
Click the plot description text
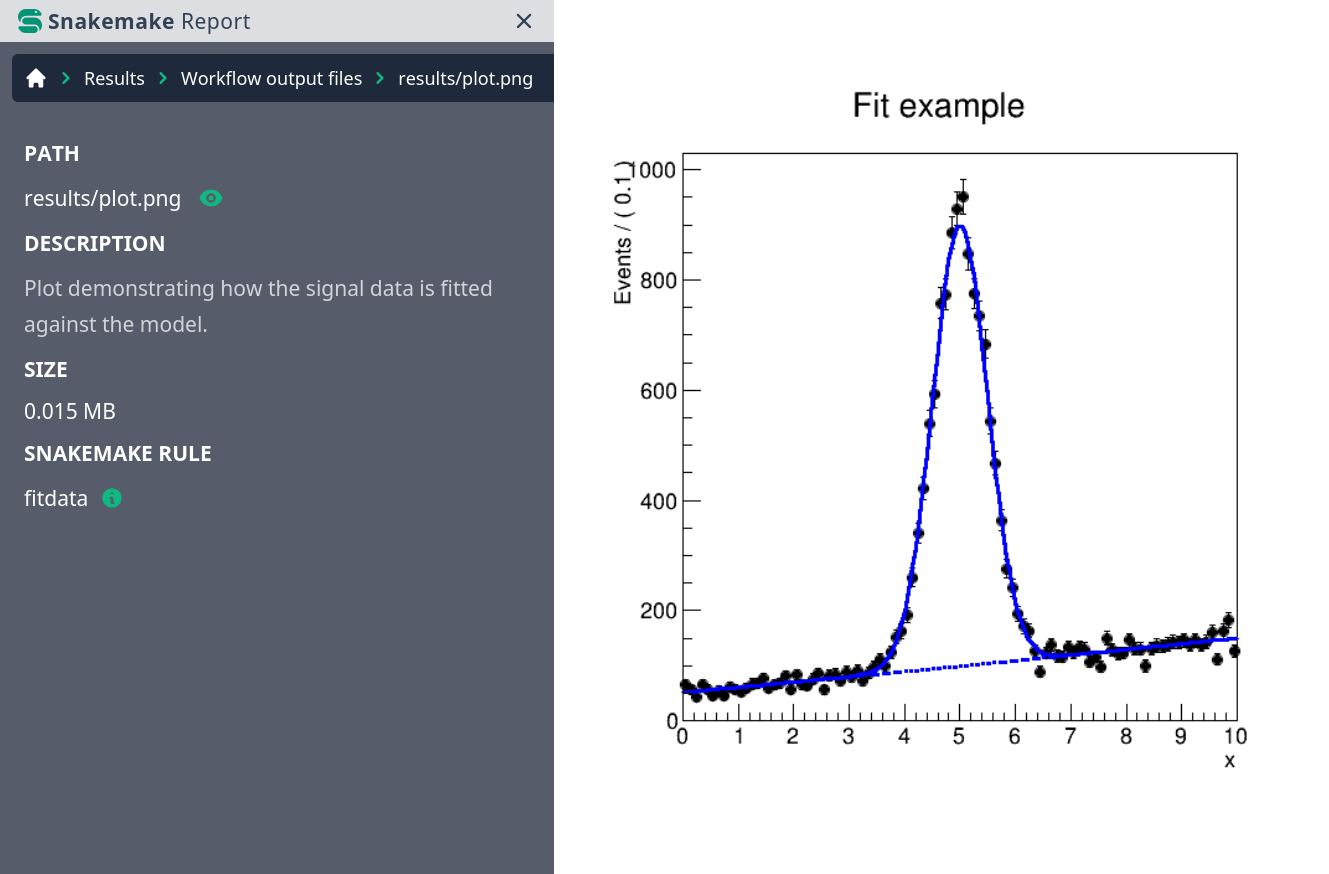[x=258, y=306]
